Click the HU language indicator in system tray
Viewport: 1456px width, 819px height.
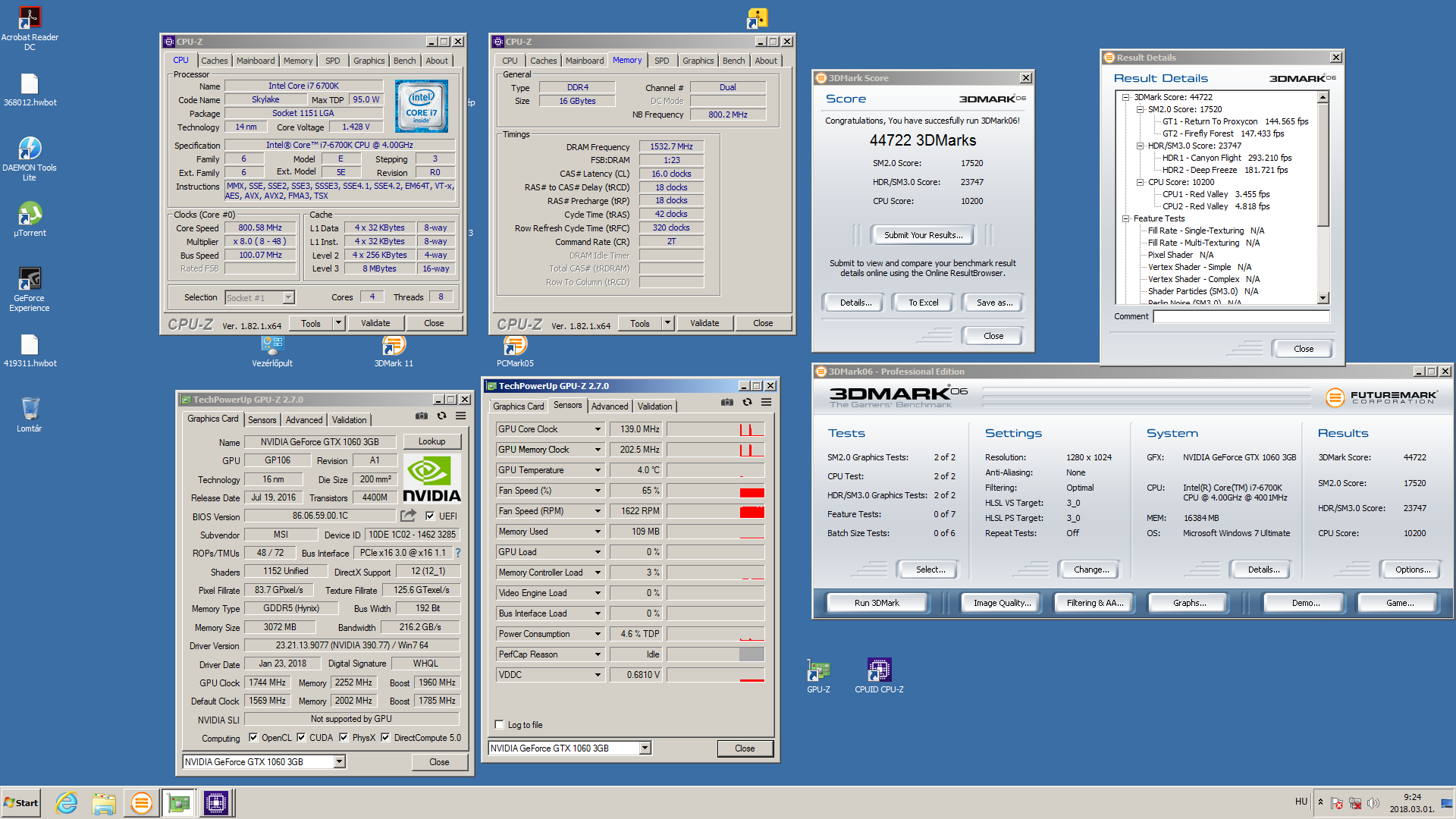click(x=1301, y=802)
